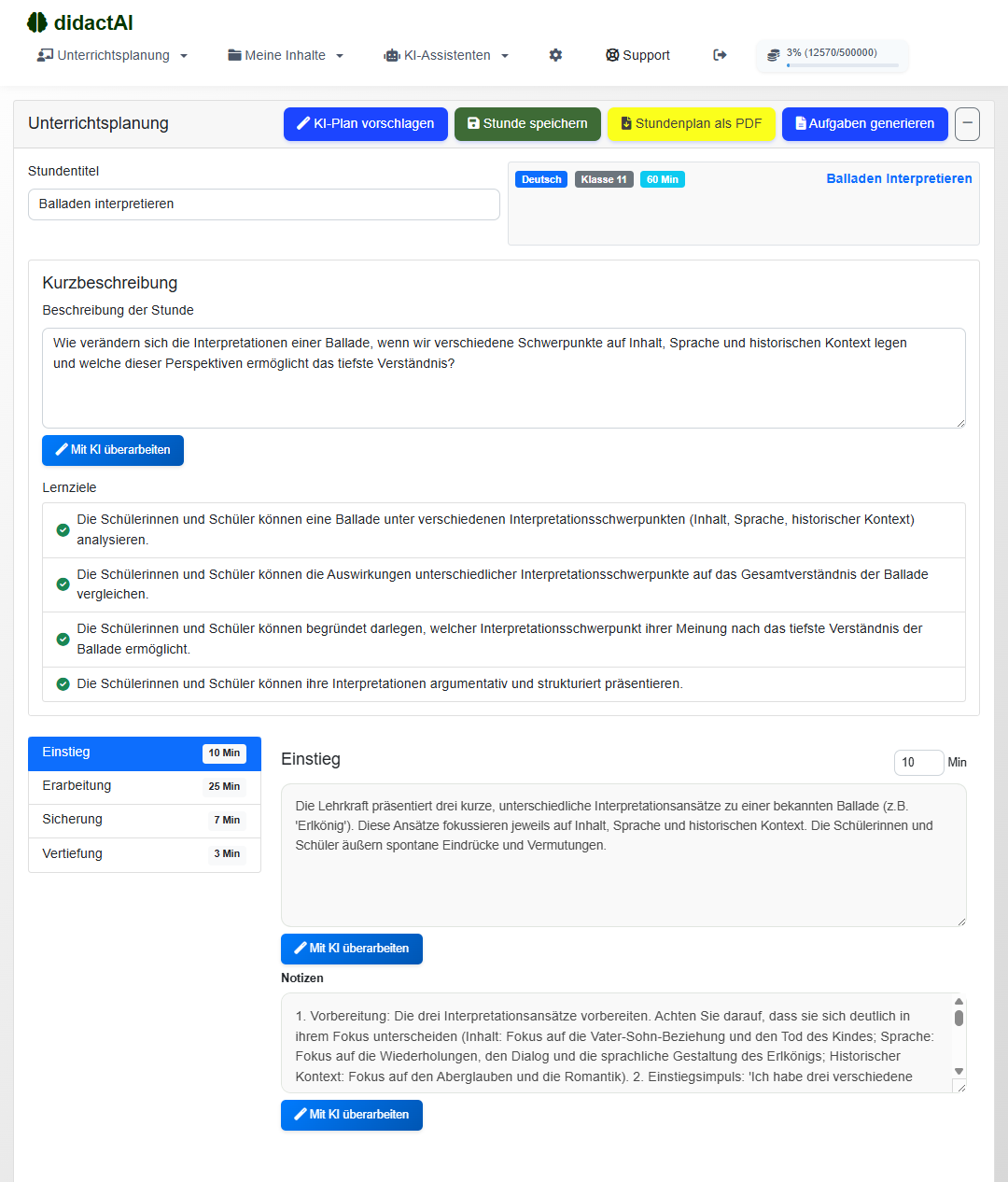This screenshot has height=1182, width=1008.
Task: Open settings via the gear icon
Action: click(555, 55)
